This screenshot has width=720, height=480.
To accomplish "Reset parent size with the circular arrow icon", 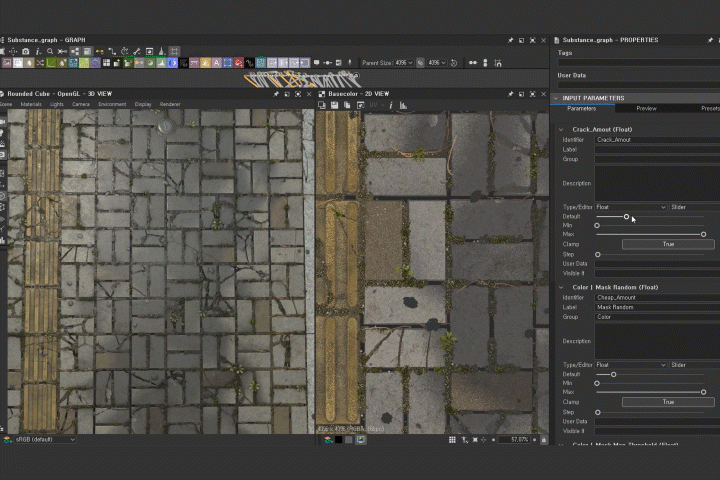I will (454, 63).
